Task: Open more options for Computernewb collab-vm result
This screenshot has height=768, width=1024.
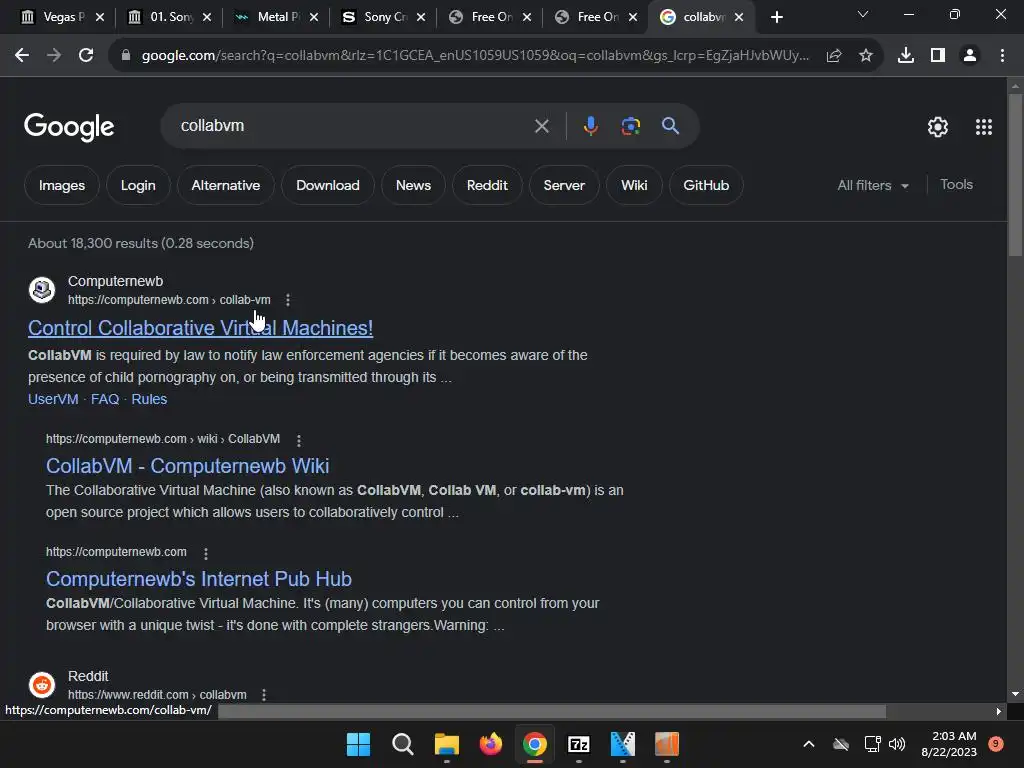Action: 287,300
